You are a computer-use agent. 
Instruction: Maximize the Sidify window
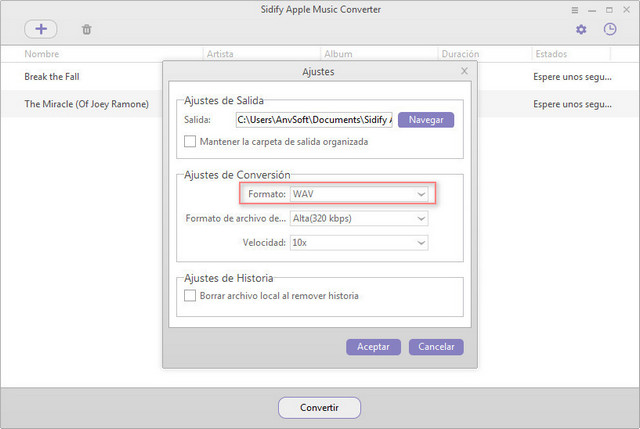click(x=609, y=10)
